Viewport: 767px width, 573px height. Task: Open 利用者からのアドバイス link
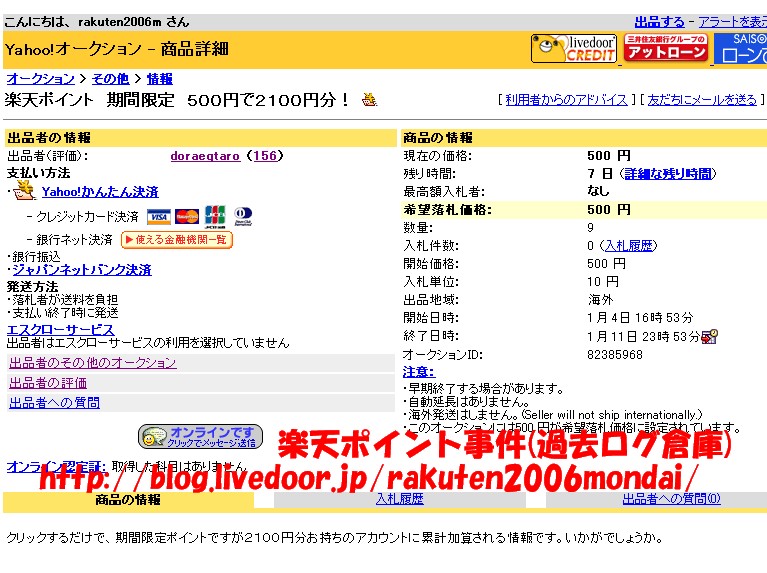tap(566, 100)
